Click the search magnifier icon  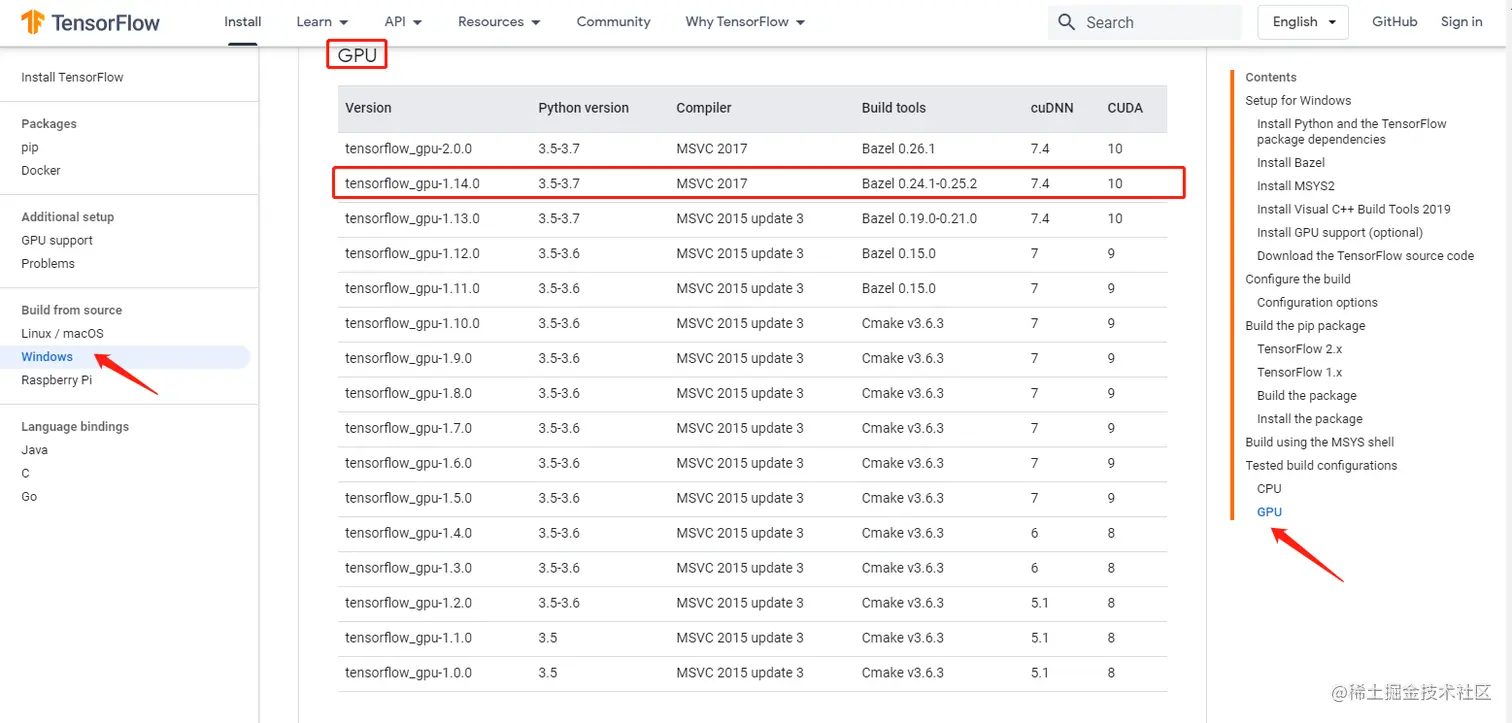click(x=1066, y=22)
